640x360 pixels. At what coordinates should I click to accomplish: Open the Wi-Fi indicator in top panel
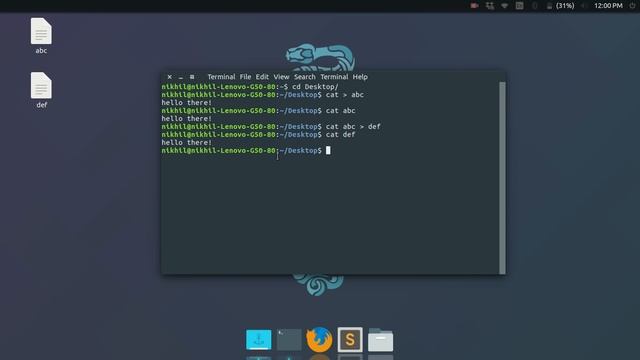click(504, 6)
